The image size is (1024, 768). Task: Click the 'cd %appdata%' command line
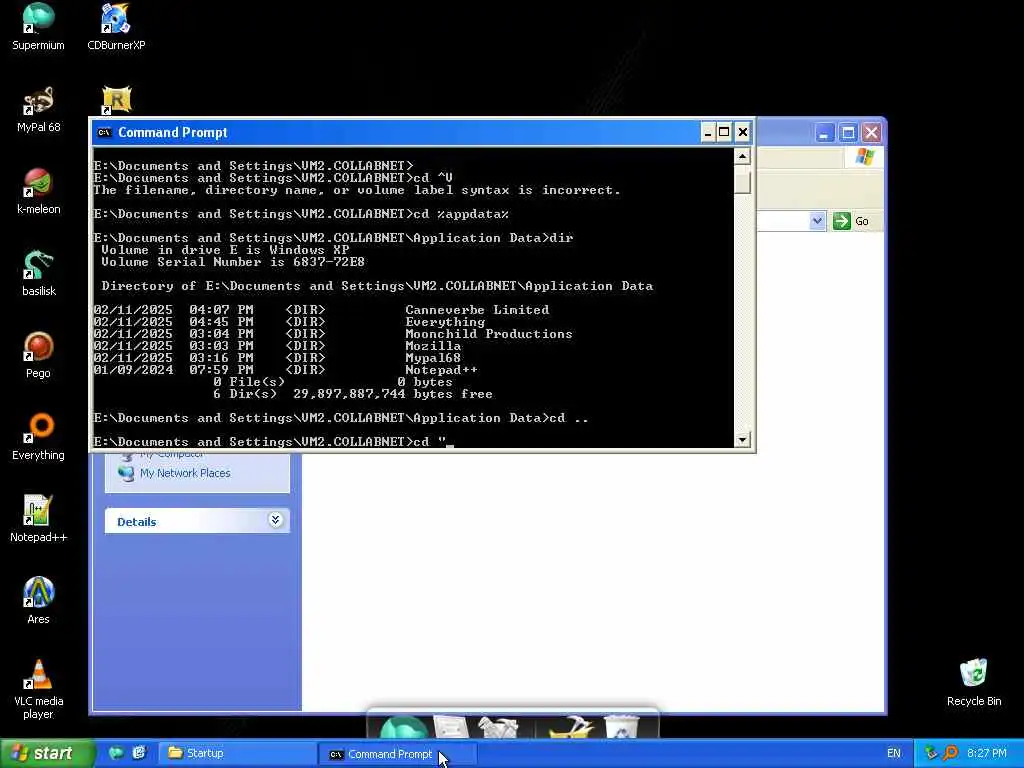pos(301,214)
